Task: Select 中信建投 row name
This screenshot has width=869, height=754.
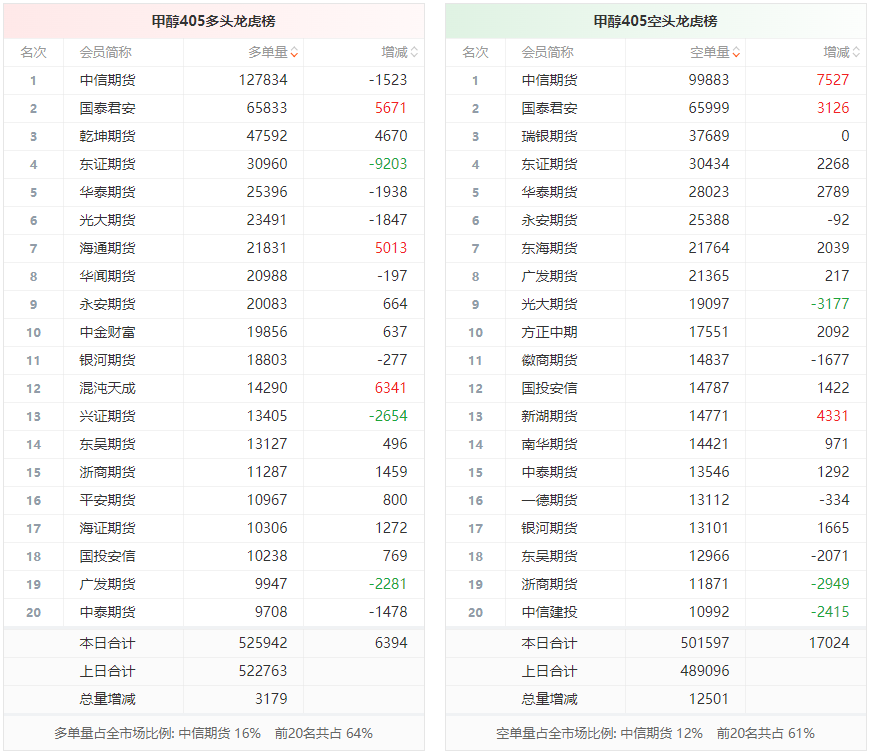Action: (x=549, y=612)
